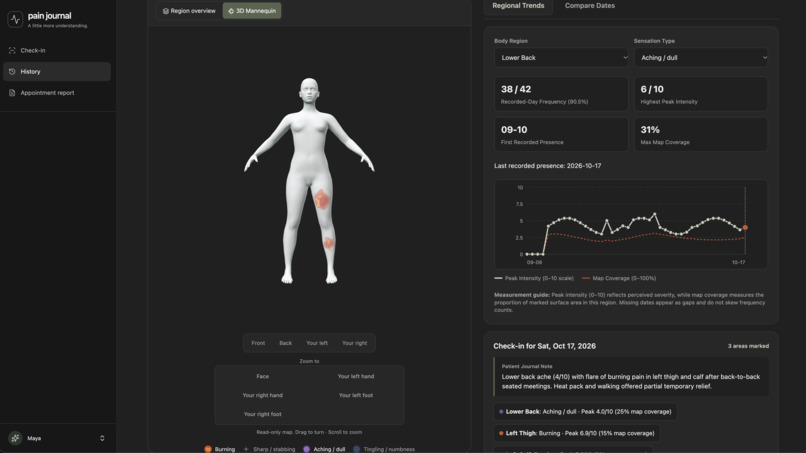Toggle Tingling / numbness sensation in legend
The height and width of the screenshot is (453, 806).
pyautogui.click(x=384, y=449)
